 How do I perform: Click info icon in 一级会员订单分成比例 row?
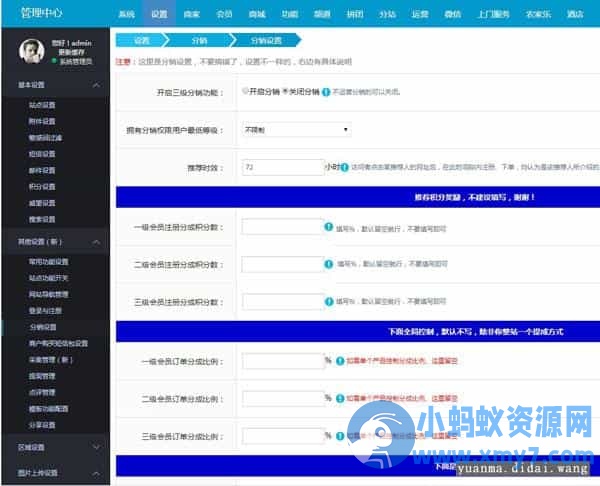click(340, 361)
